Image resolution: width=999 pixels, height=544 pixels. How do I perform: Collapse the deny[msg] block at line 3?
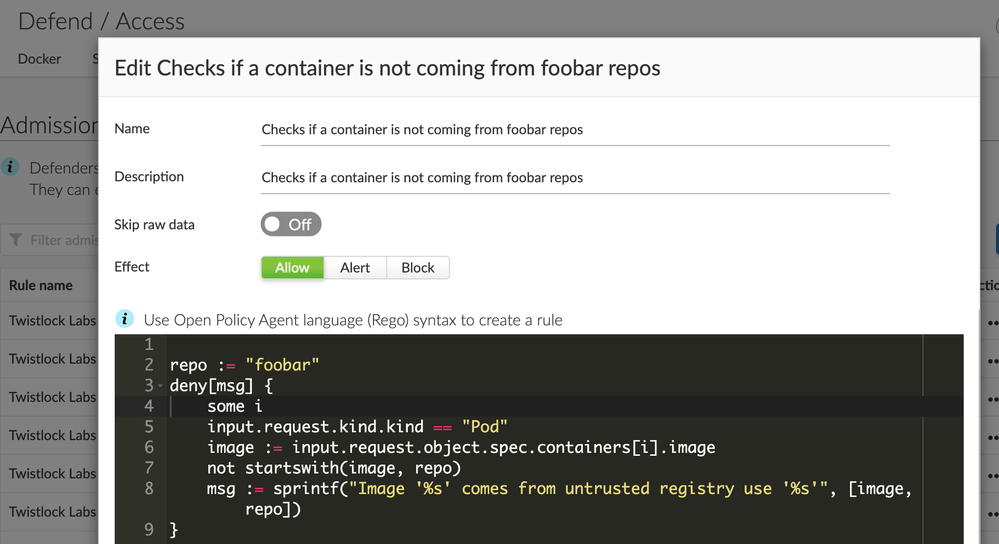coord(160,386)
